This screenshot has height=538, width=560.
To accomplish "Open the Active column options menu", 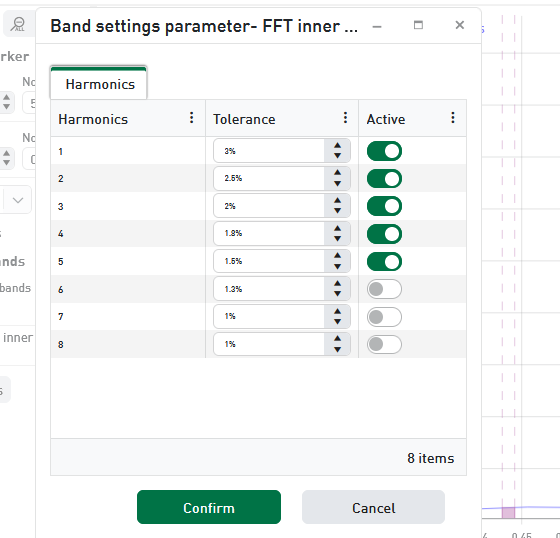I will coord(452,118).
